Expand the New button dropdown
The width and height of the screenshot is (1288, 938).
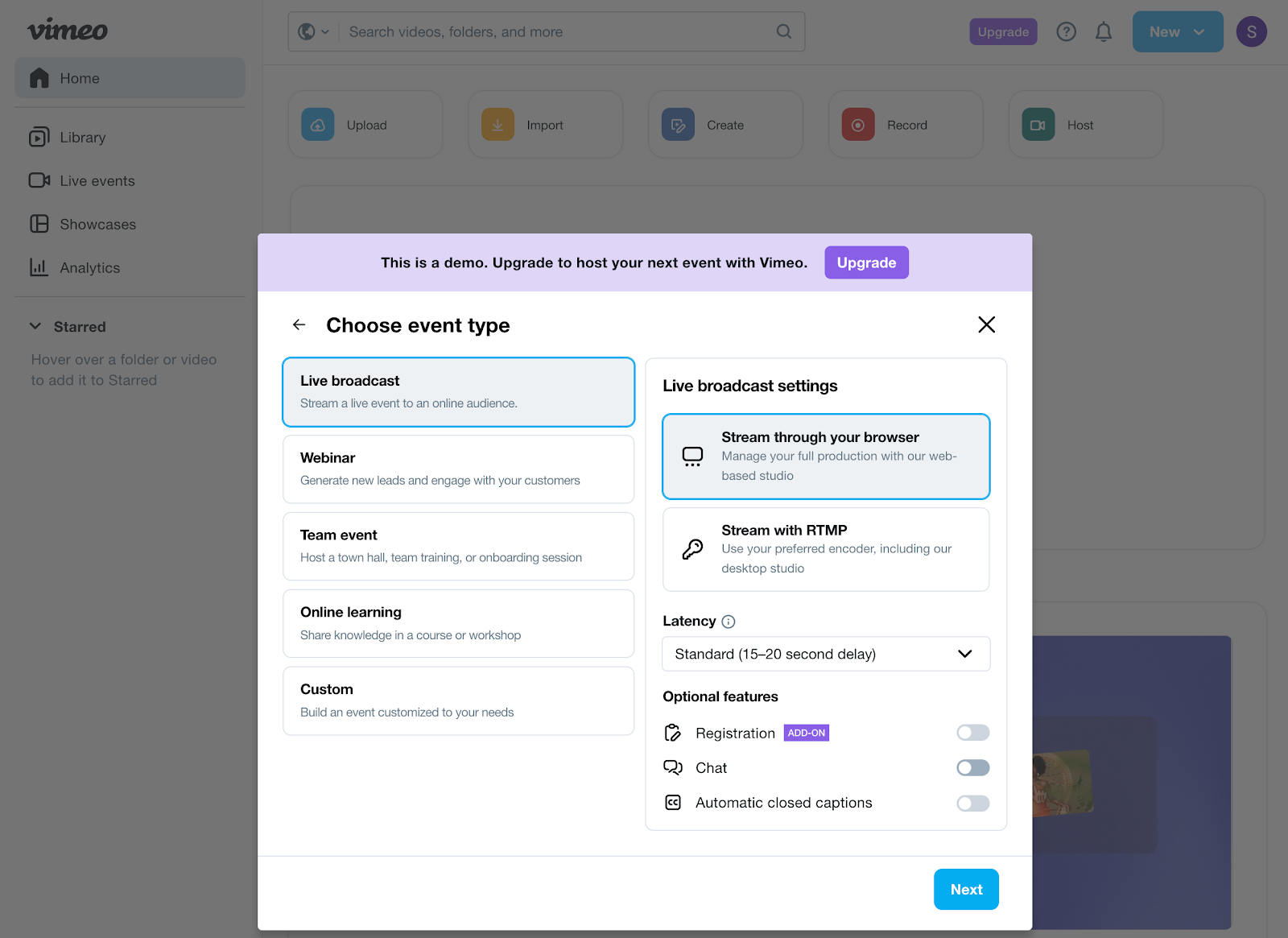click(x=1199, y=31)
